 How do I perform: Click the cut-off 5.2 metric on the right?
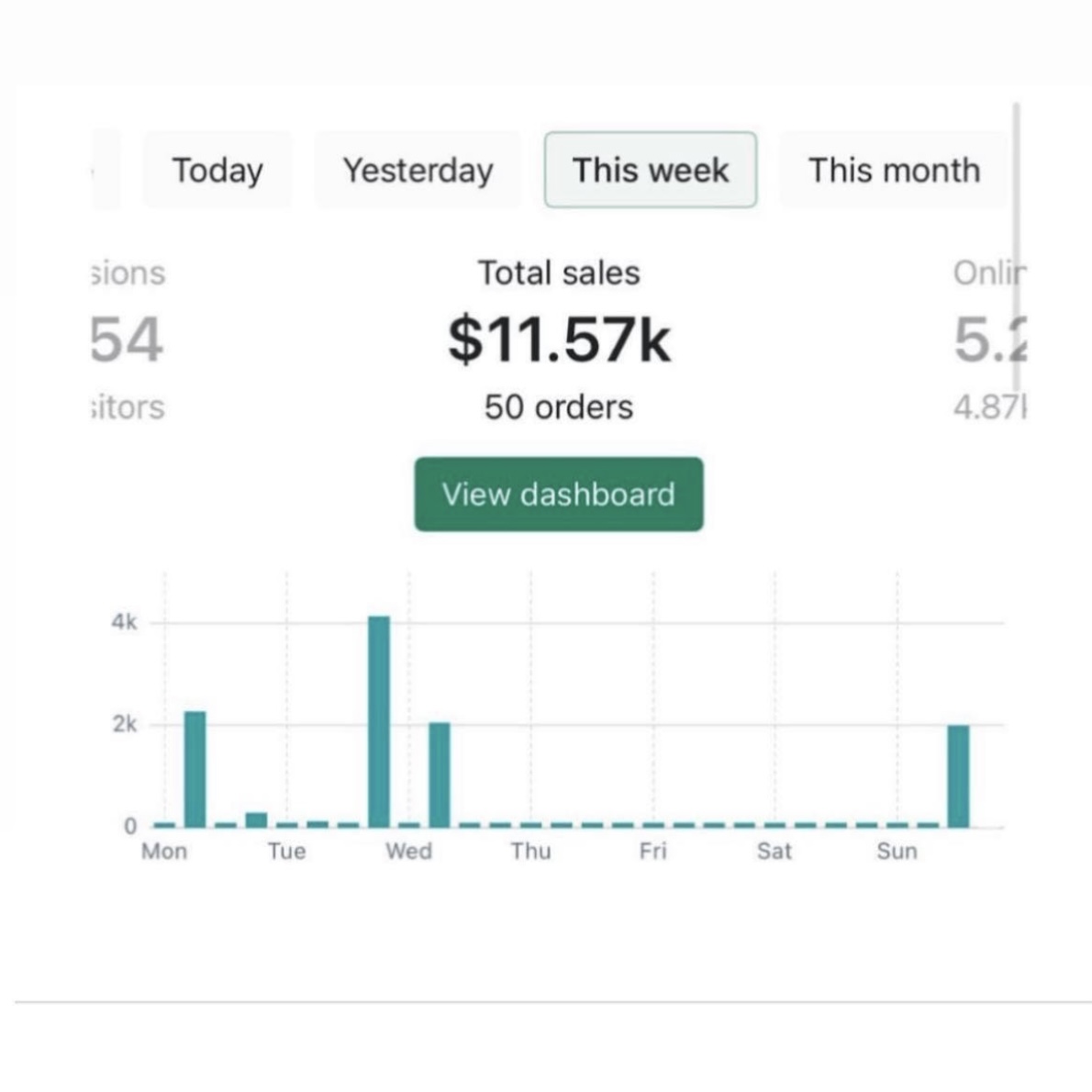point(989,340)
